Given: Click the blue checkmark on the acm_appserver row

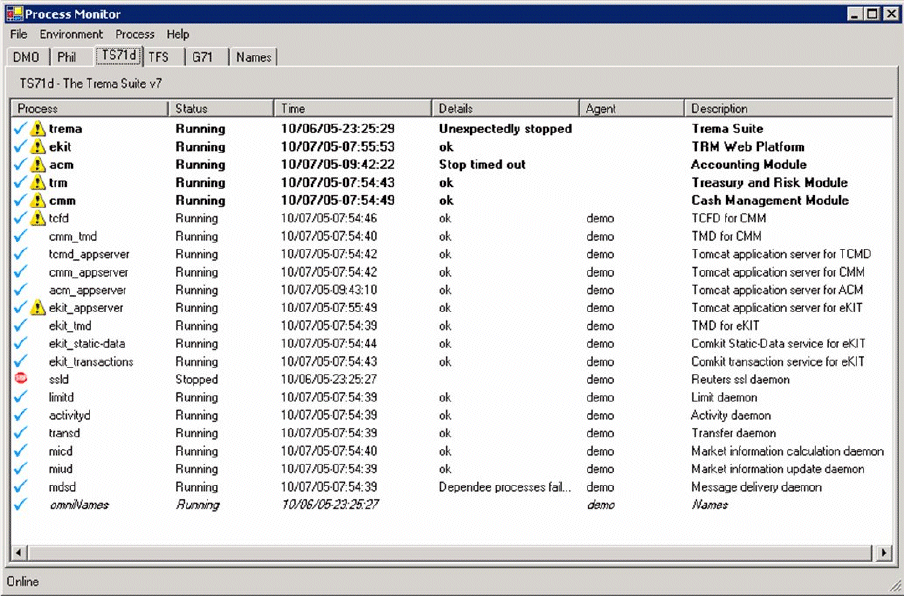Looking at the screenshot, I should point(21,289).
